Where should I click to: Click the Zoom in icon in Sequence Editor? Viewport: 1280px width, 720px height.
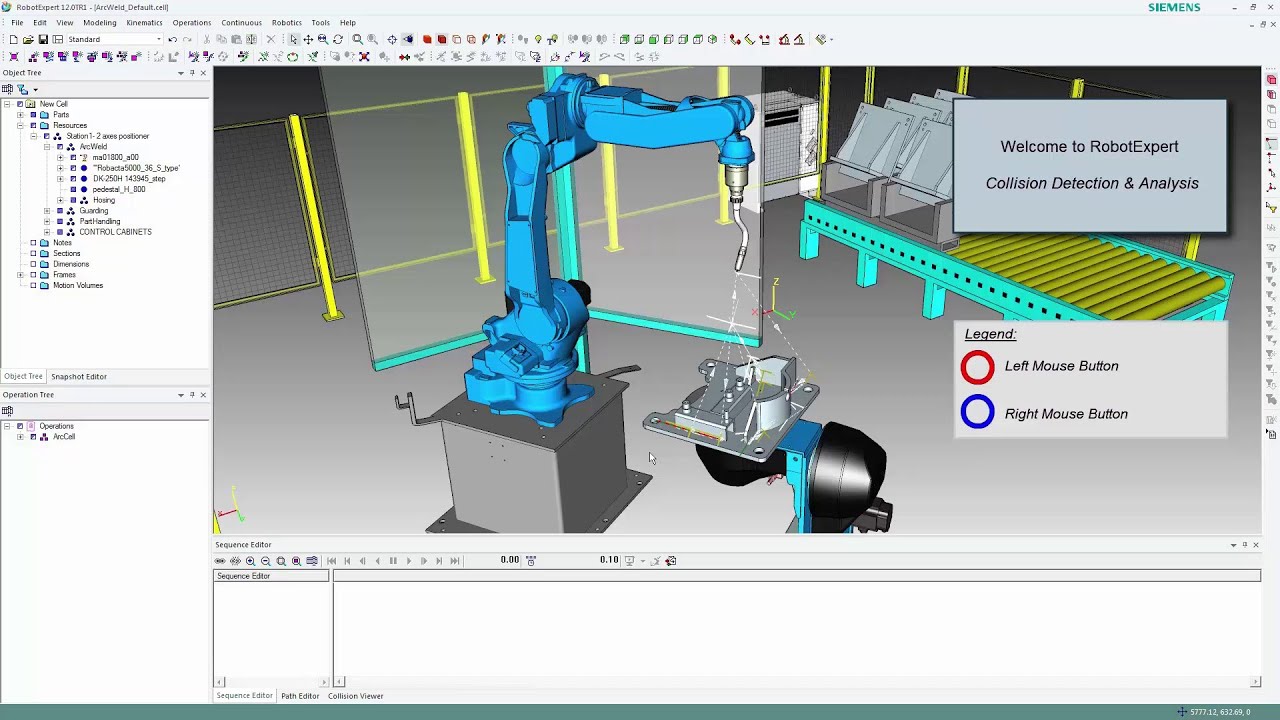[250, 560]
